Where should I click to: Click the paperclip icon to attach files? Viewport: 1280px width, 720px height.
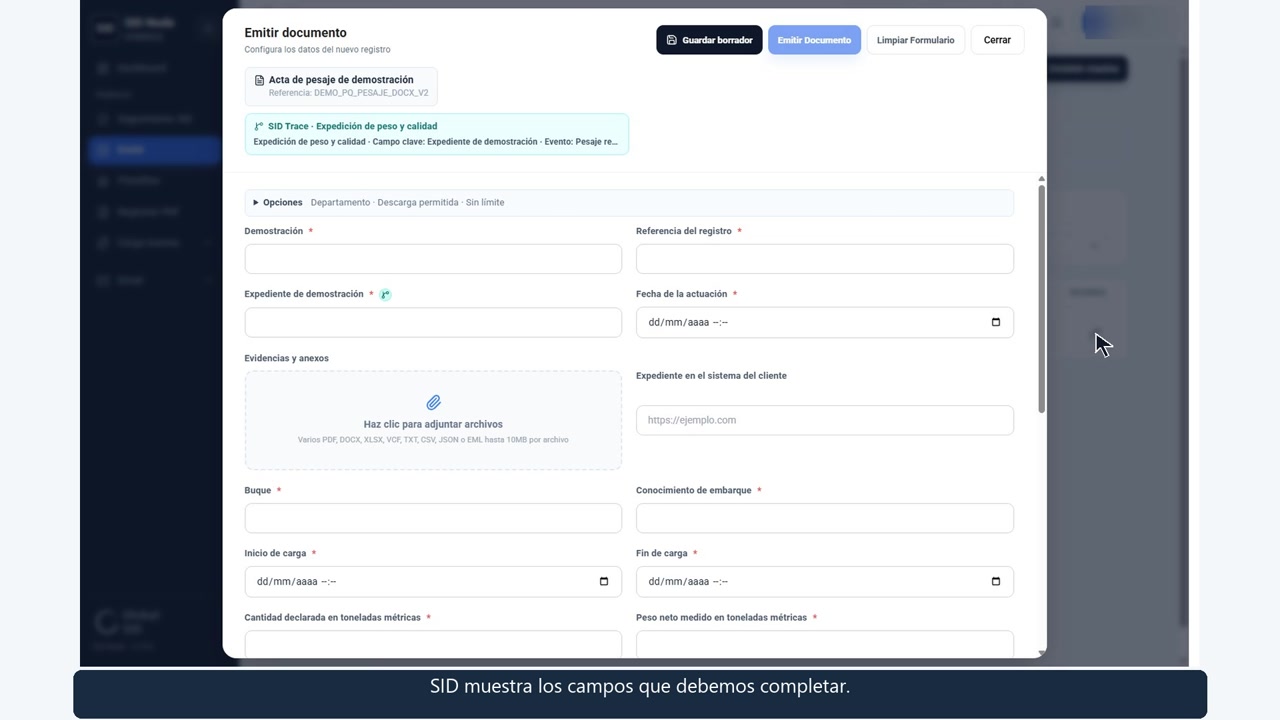[433, 402]
